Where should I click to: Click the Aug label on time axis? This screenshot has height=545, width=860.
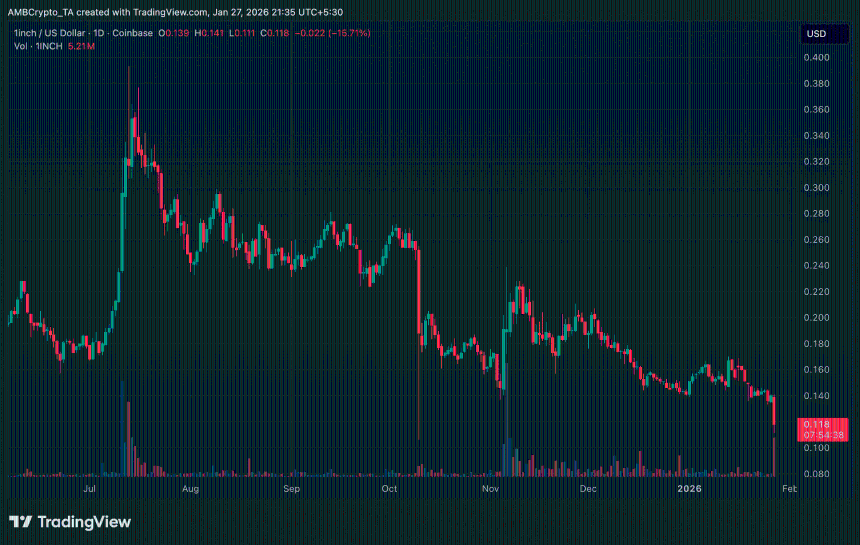(x=191, y=490)
